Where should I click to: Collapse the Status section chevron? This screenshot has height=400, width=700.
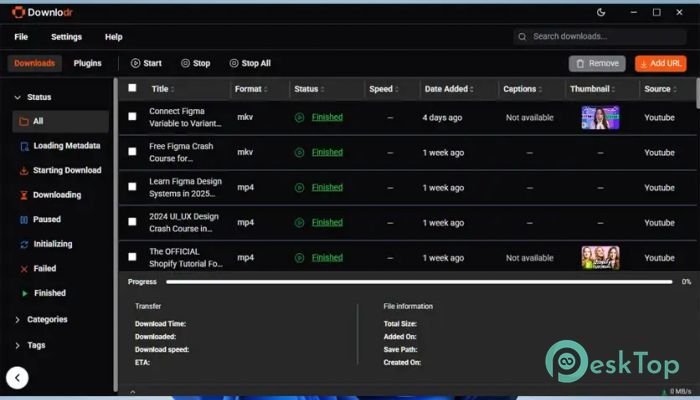[17, 97]
